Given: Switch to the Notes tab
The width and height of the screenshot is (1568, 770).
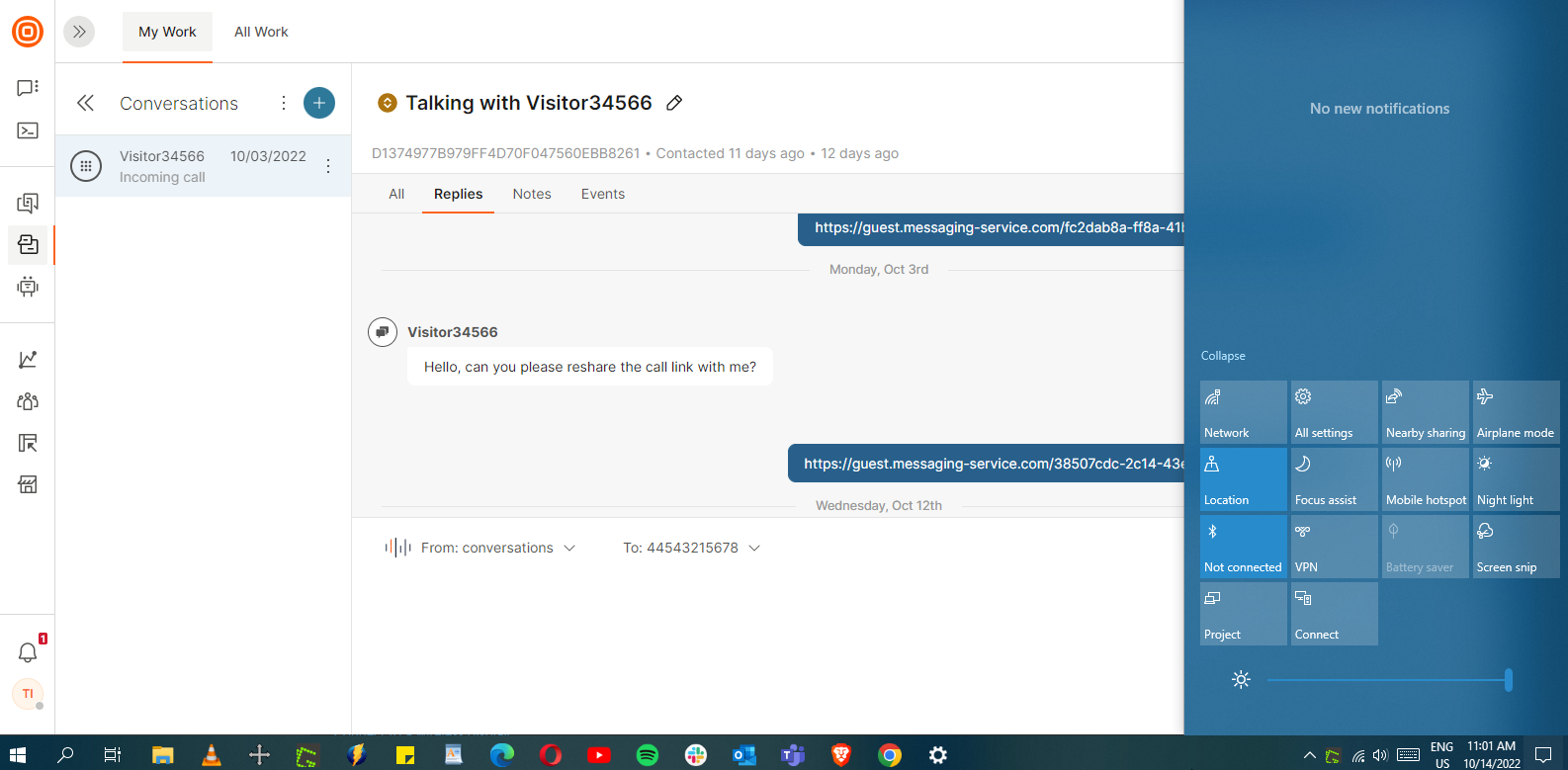Looking at the screenshot, I should 532,194.
